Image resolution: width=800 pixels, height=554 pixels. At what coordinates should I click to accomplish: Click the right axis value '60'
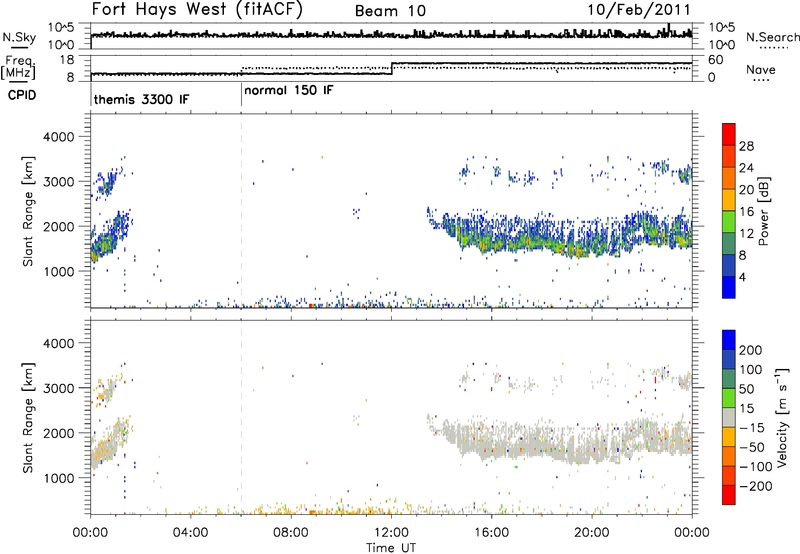pyautogui.click(x=716, y=60)
